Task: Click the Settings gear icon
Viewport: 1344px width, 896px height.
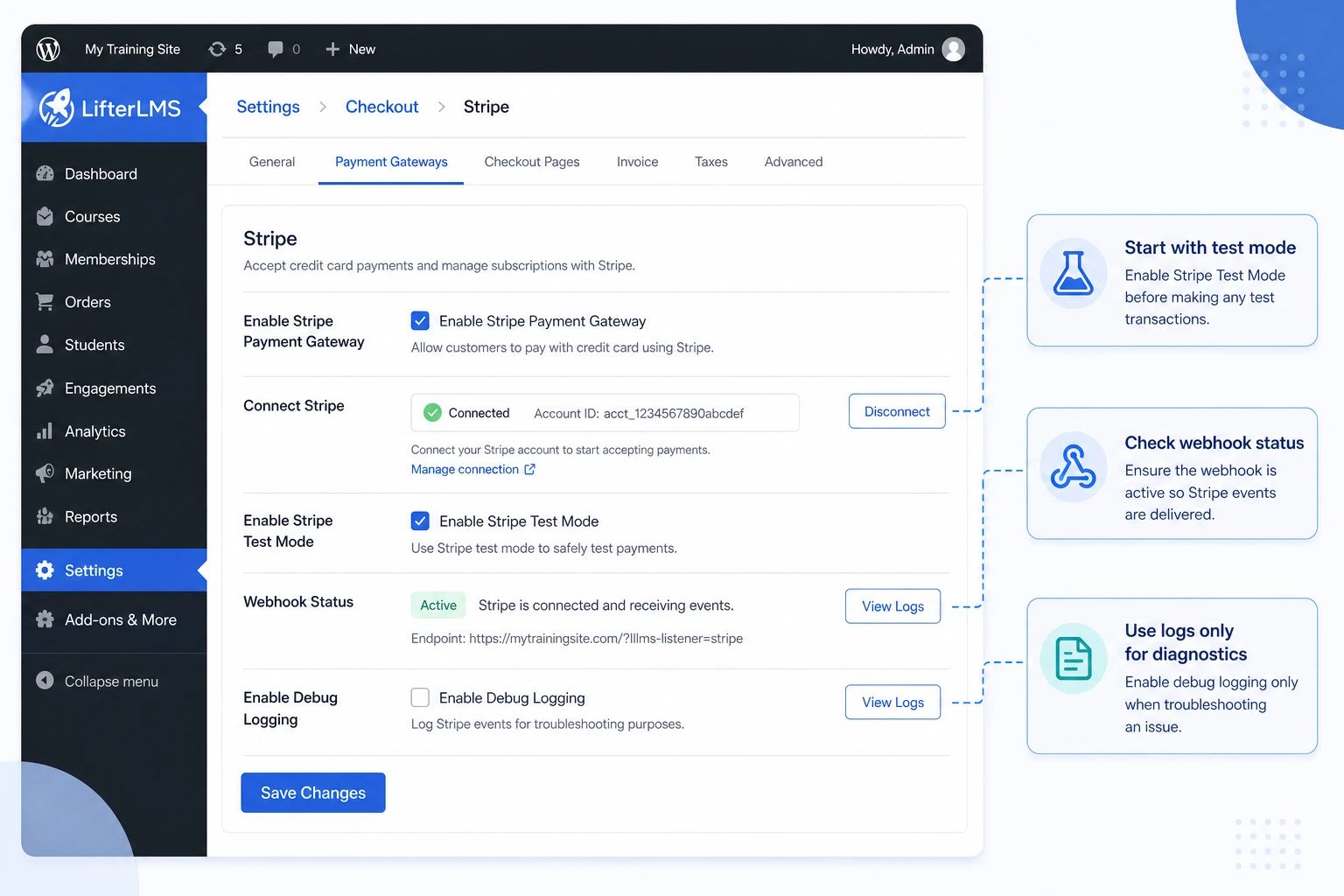Action: tap(45, 570)
